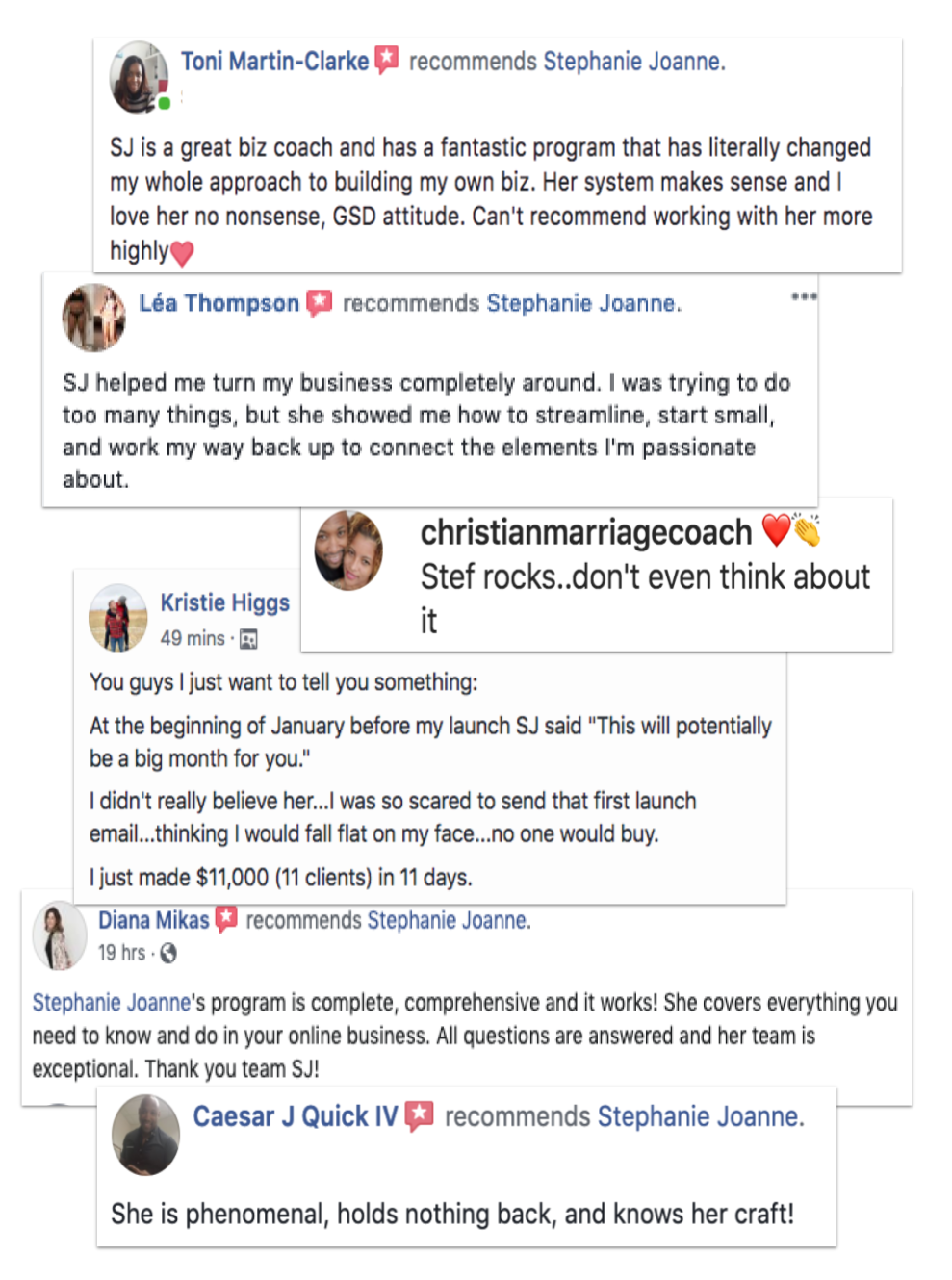Click the recommendation badge beside Toni Martin-Clarke
This screenshot has width=952, height=1280.
click(x=387, y=61)
